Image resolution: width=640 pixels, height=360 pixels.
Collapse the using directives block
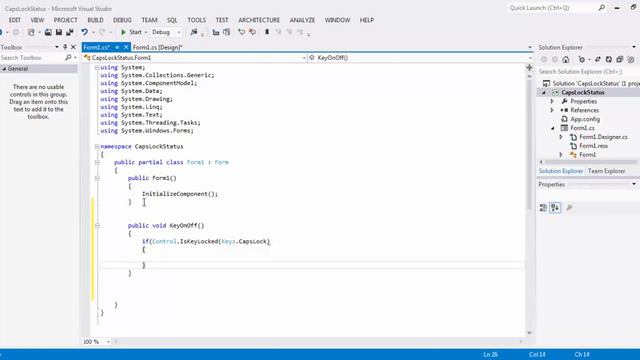pyautogui.click(x=97, y=67)
